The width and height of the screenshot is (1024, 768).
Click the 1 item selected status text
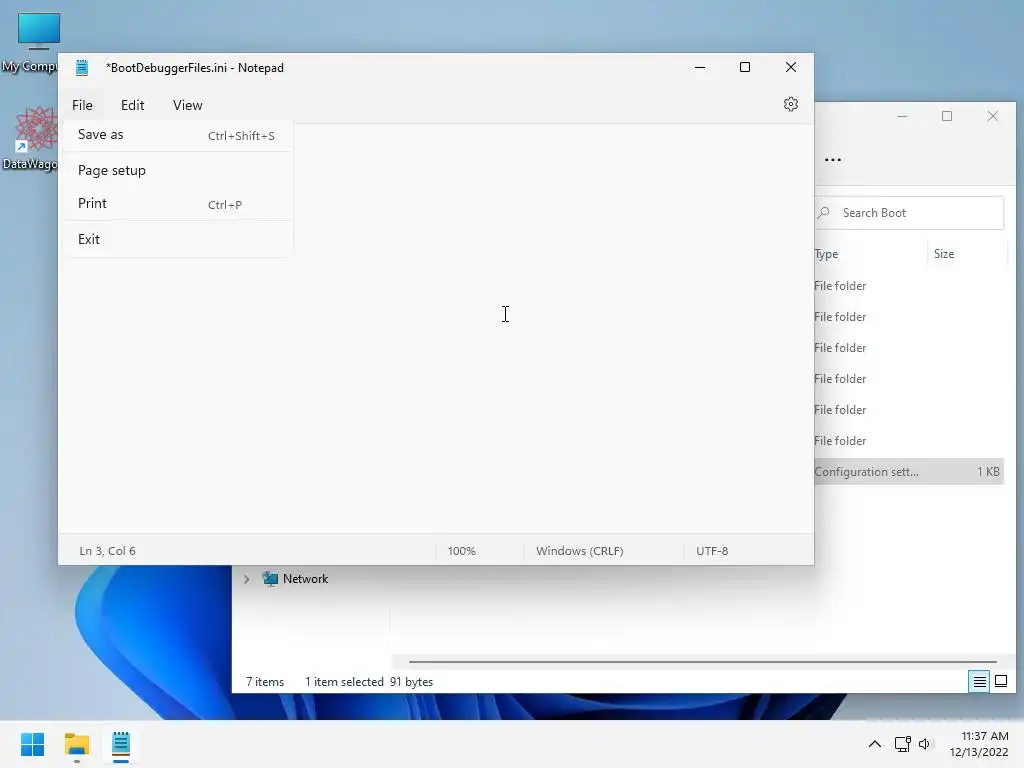[x=344, y=682]
